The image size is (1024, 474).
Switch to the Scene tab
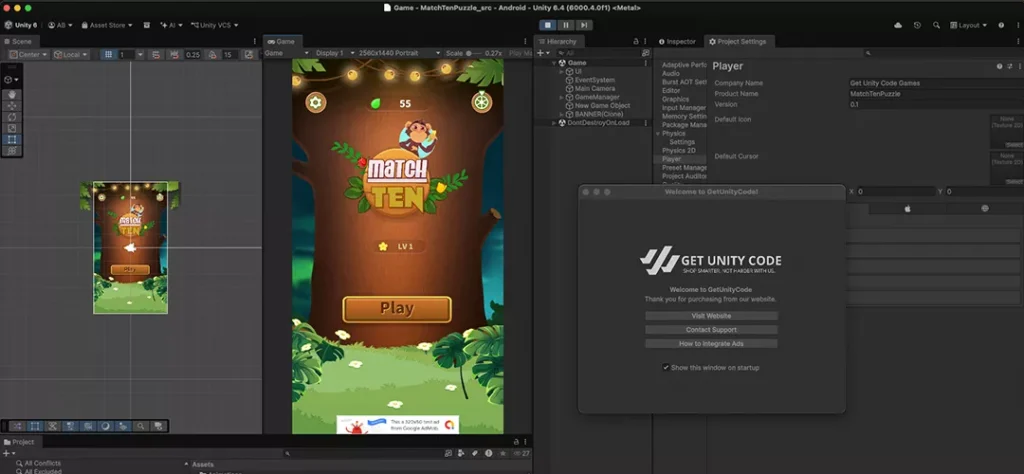(x=18, y=41)
